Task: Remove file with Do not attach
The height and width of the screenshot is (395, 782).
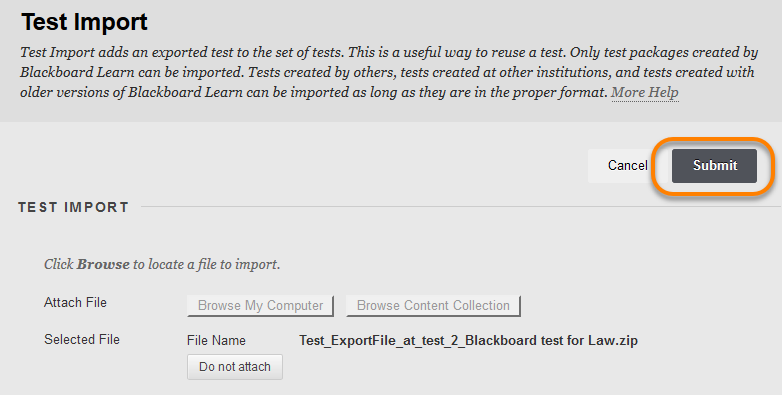Action: [x=235, y=367]
